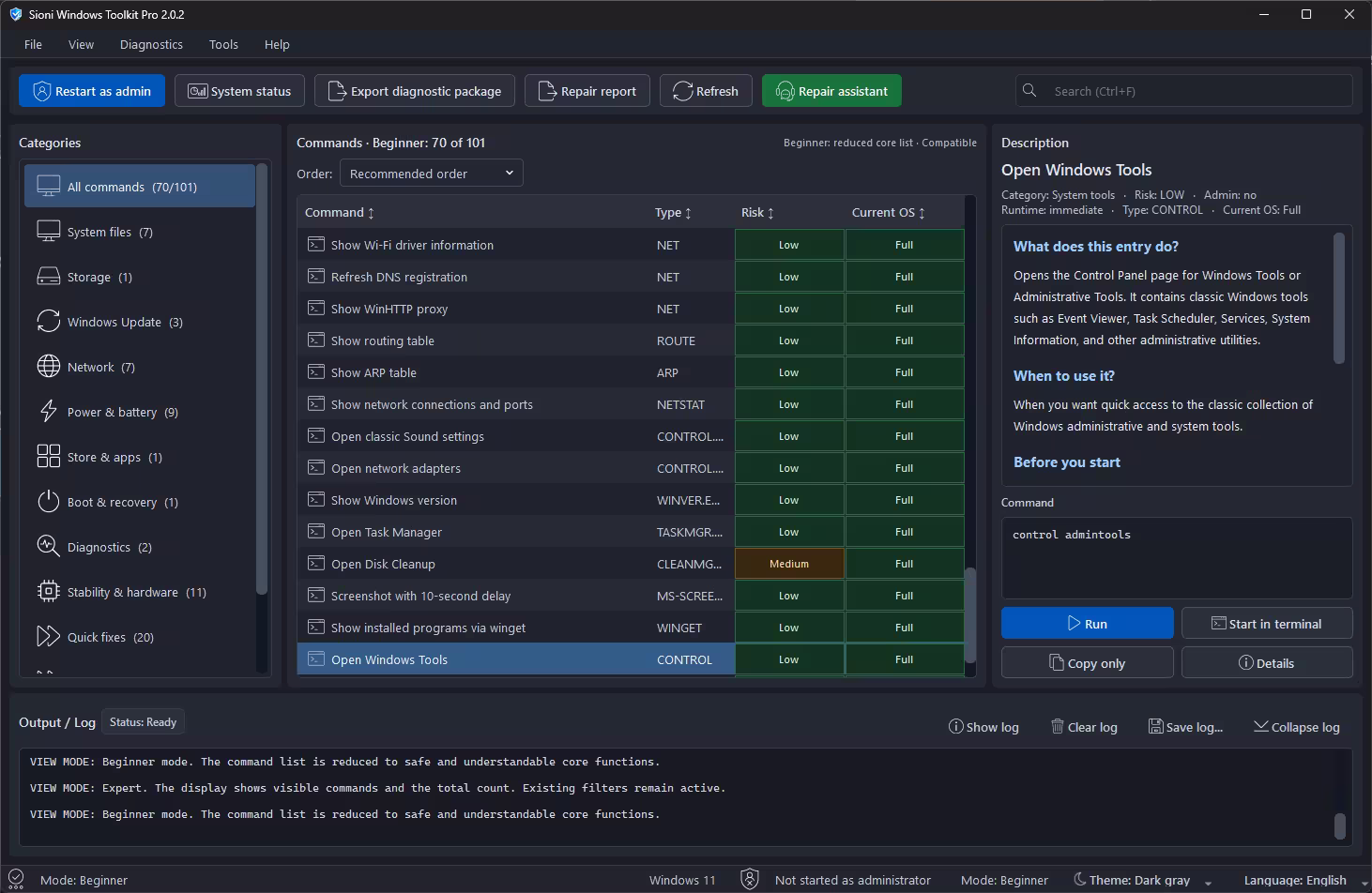Click the Copy only button
Screen dimensions: 1372x893
pos(1087,663)
